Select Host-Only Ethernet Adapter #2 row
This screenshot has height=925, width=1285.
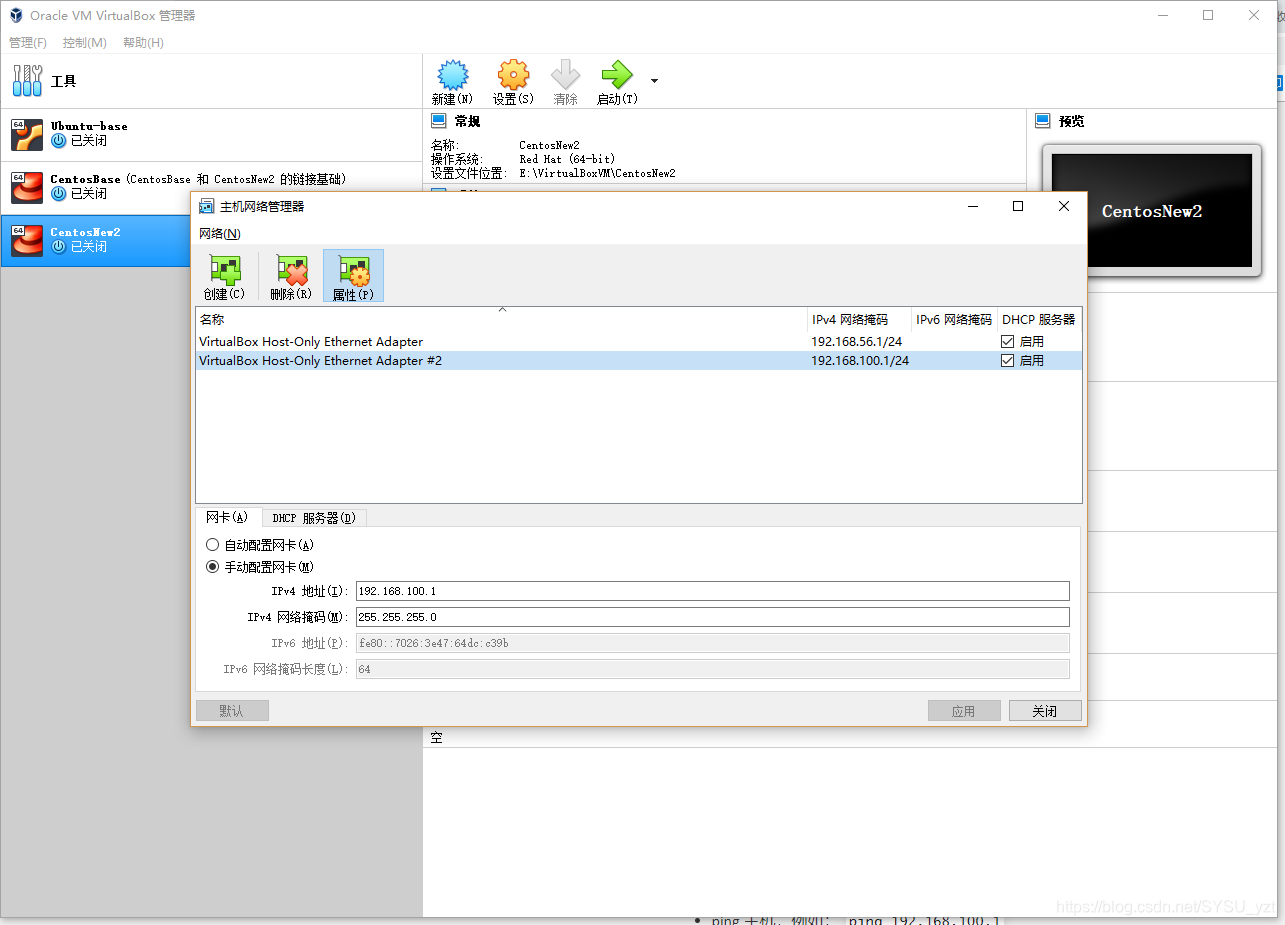tap(638, 361)
